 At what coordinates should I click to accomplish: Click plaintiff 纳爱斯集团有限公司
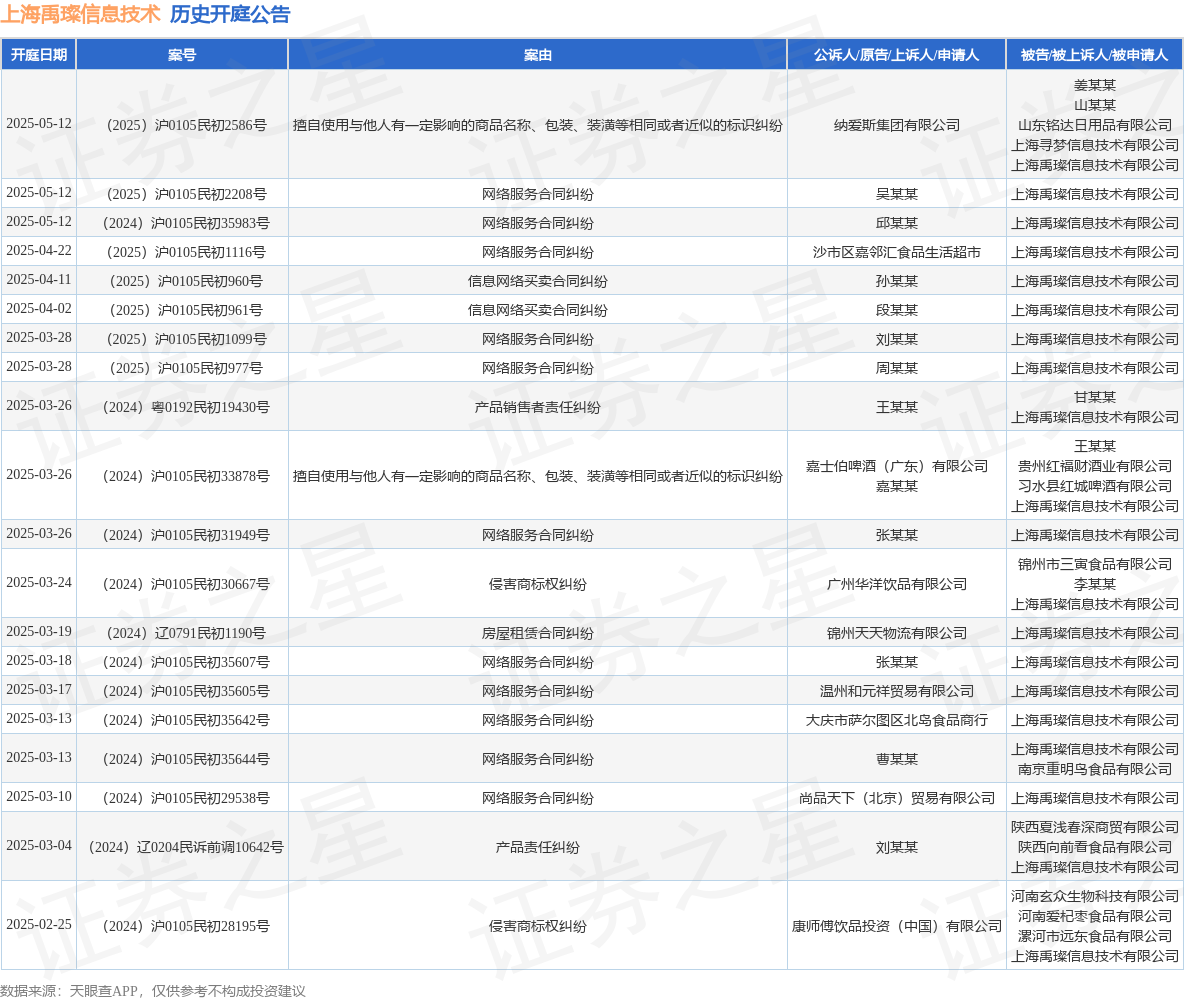pyautogui.click(x=896, y=125)
